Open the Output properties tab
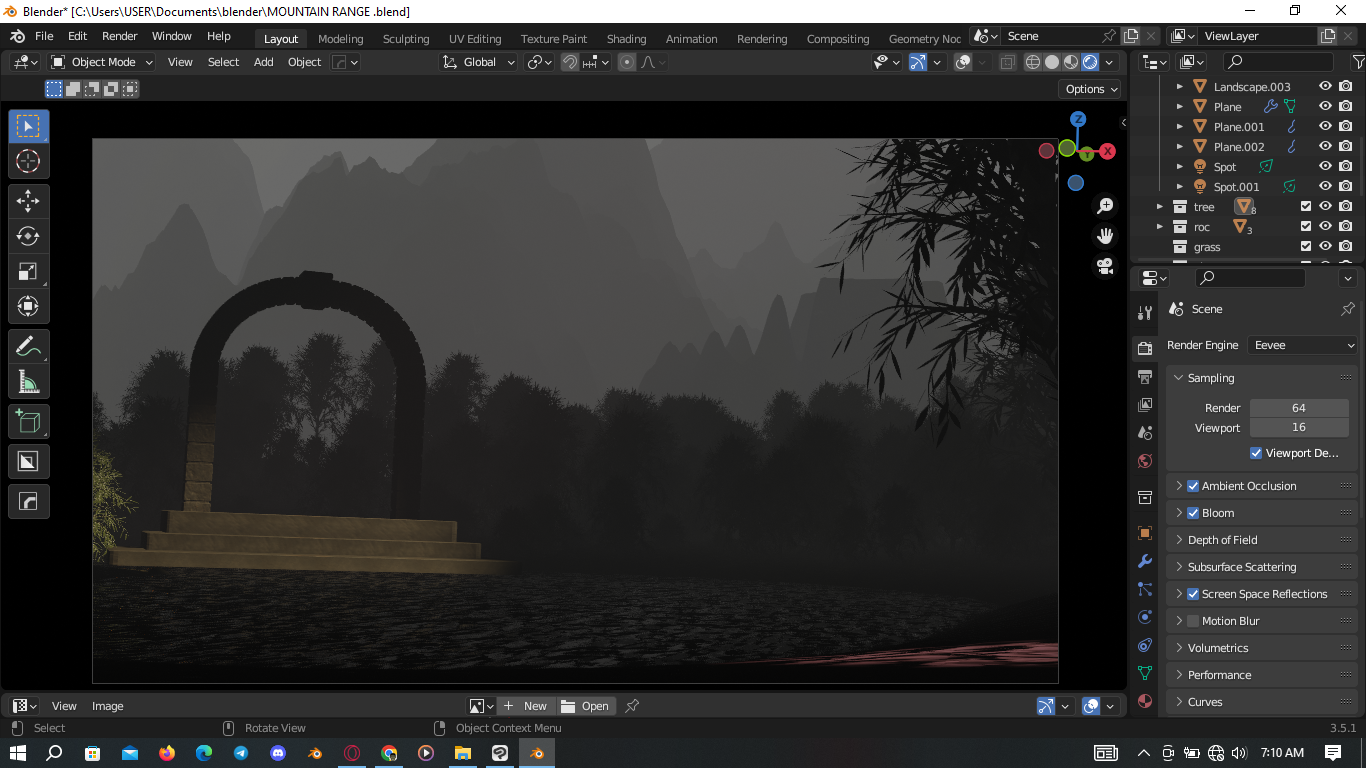This screenshot has width=1366, height=768. coord(1145,376)
